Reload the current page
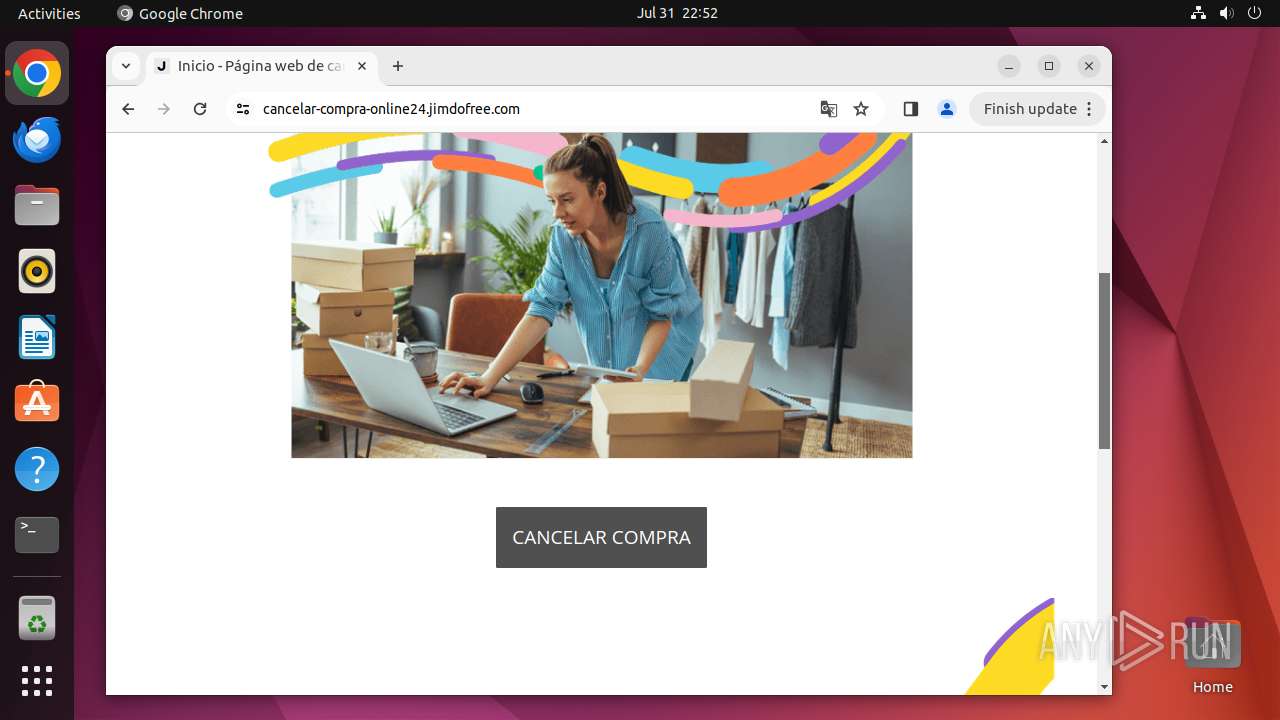Viewport: 1280px width, 720px height. [200, 109]
